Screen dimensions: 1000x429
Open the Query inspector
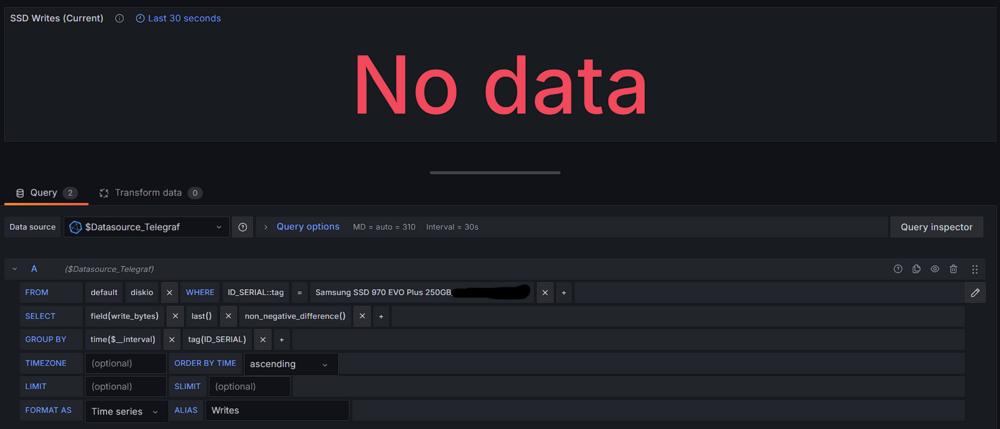[x=936, y=227]
